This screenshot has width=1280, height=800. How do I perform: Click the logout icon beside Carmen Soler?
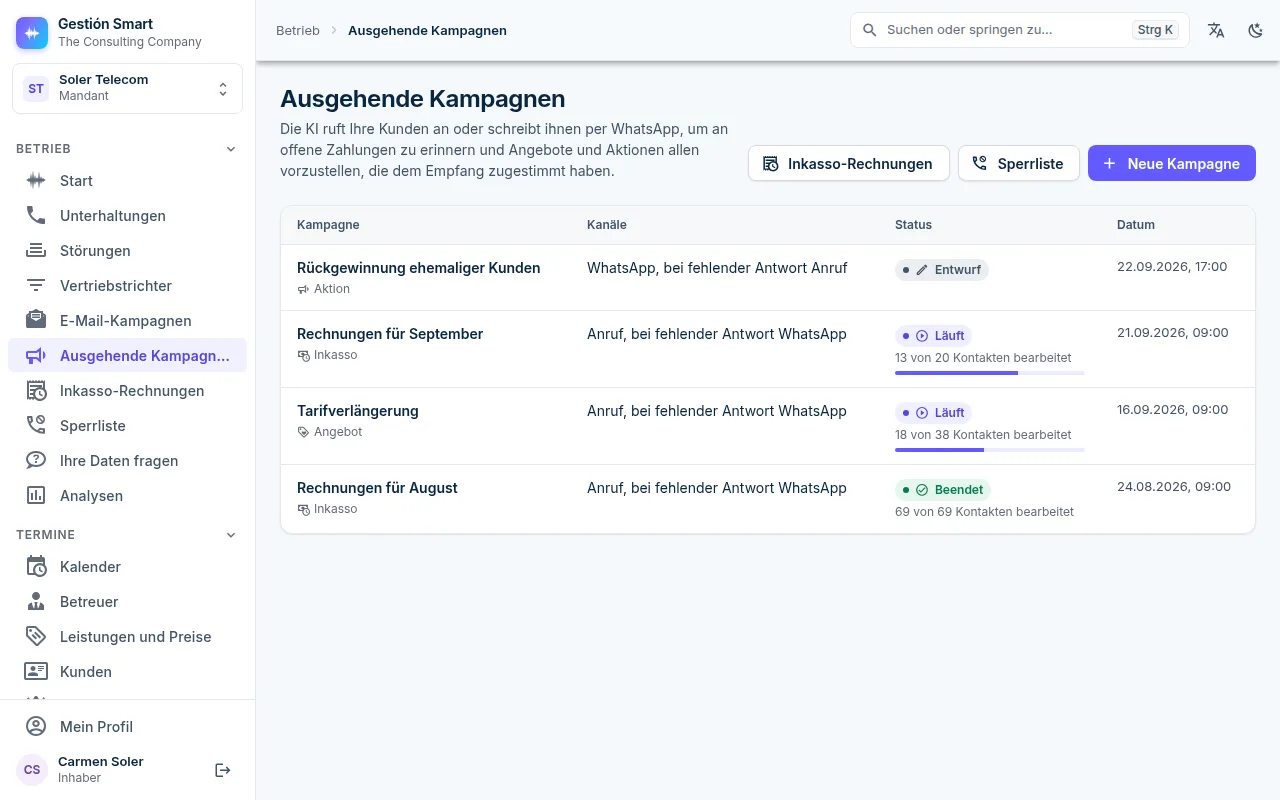[223, 770]
